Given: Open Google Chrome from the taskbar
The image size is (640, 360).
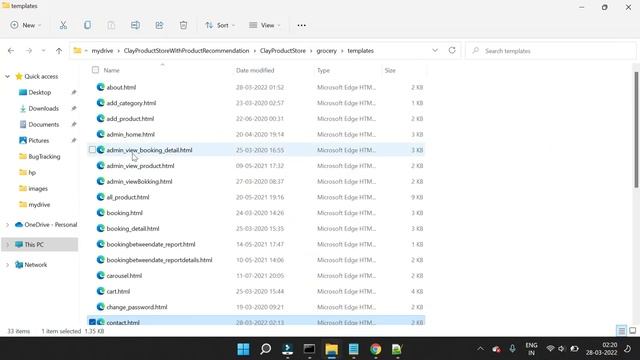Looking at the screenshot, I should tap(376, 349).
